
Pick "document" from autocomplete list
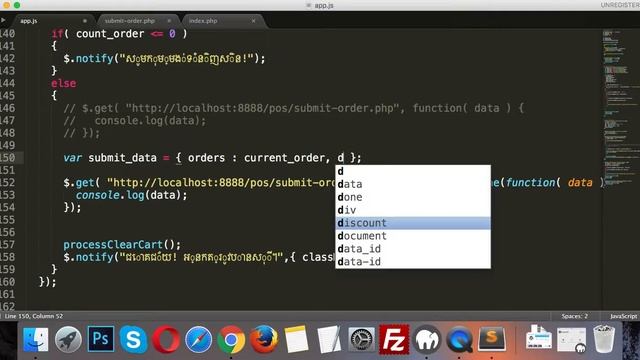pyautogui.click(x=413, y=236)
